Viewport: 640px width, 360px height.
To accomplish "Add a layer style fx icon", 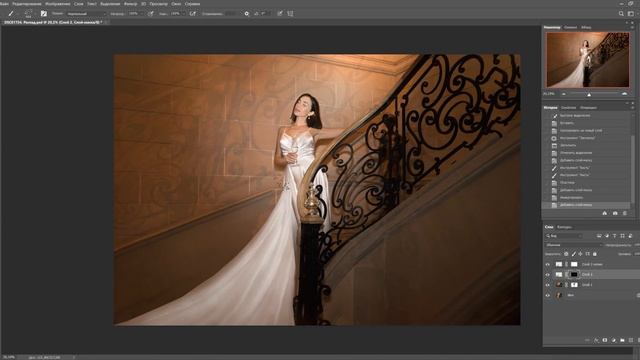I will (596, 340).
